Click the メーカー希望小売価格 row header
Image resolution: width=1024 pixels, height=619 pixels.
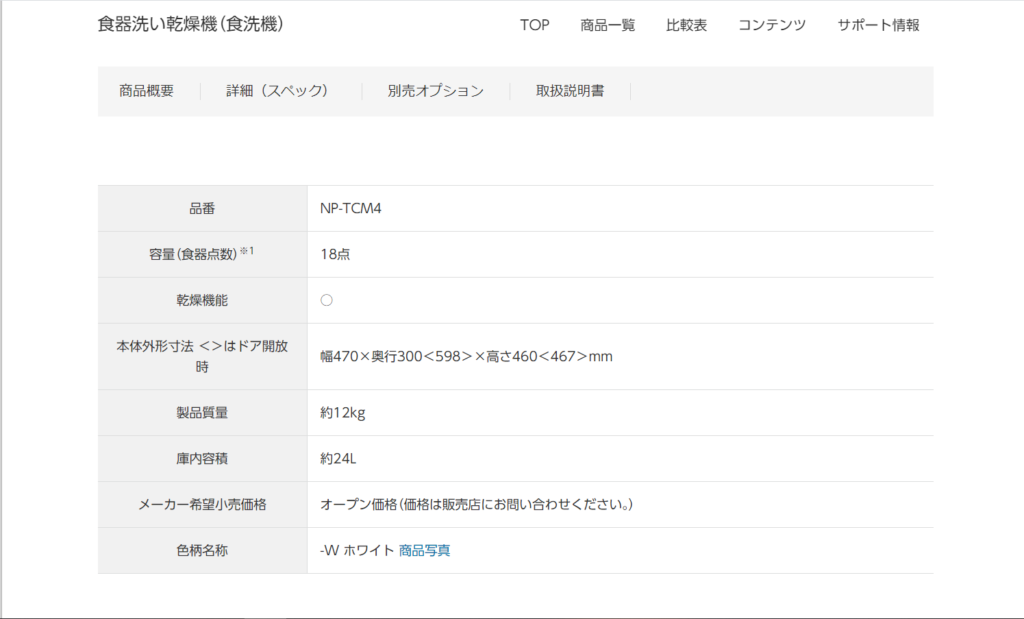(x=202, y=505)
